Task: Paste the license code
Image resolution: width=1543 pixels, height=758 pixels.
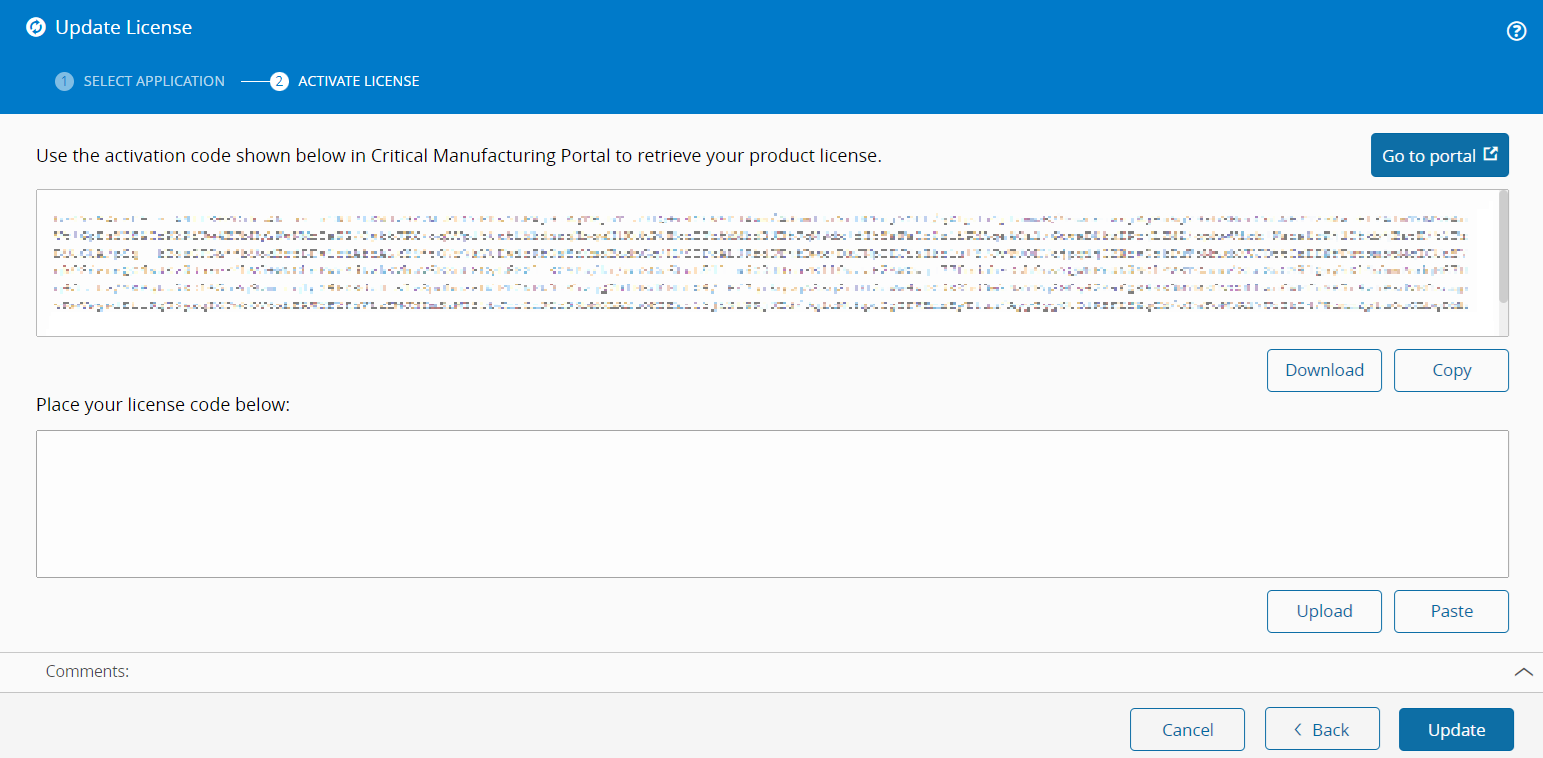Action: pos(1451,611)
